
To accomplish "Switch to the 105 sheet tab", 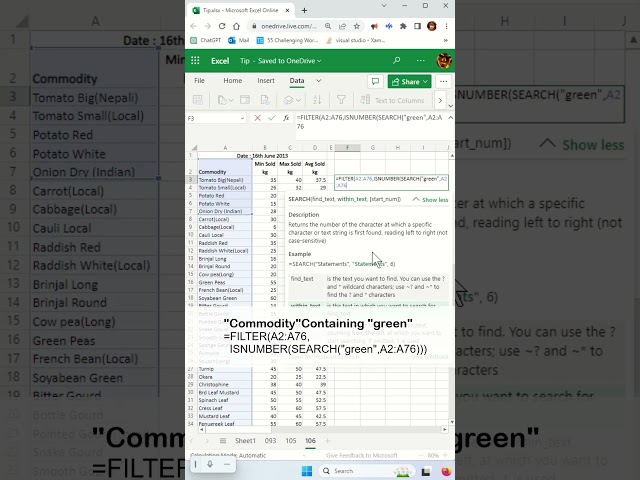I will click(x=291, y=441).
